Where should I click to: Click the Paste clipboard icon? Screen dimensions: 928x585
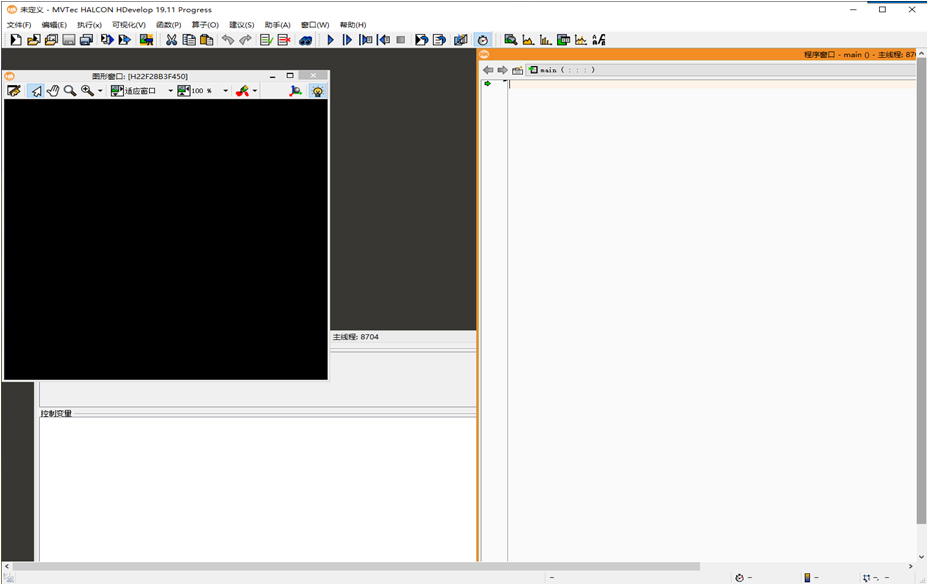pos(207,40)
